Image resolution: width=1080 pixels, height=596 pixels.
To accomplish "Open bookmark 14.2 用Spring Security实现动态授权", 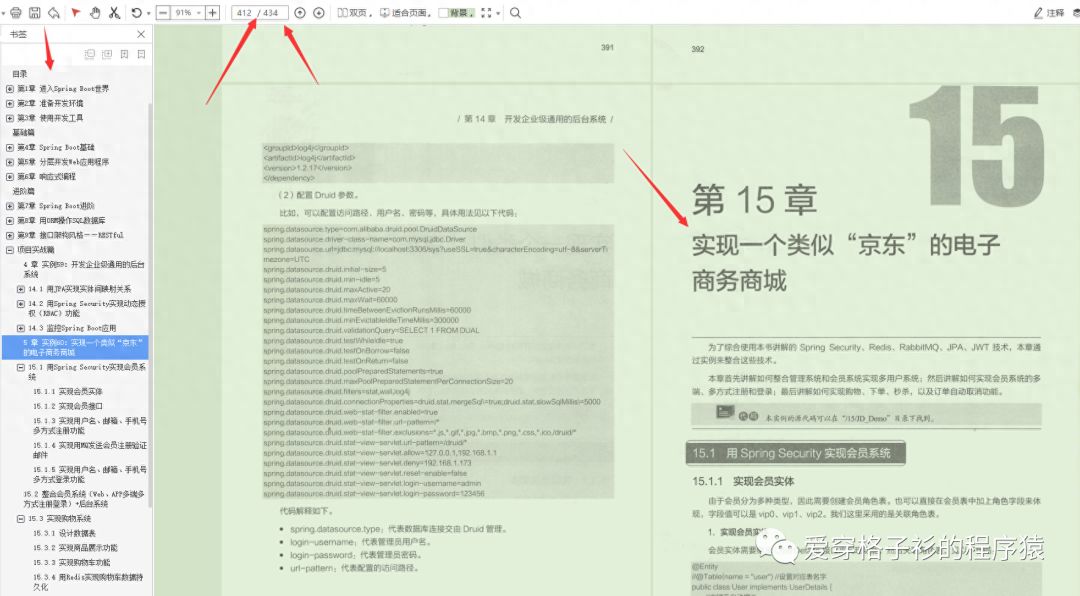I will tap(87, 308).
